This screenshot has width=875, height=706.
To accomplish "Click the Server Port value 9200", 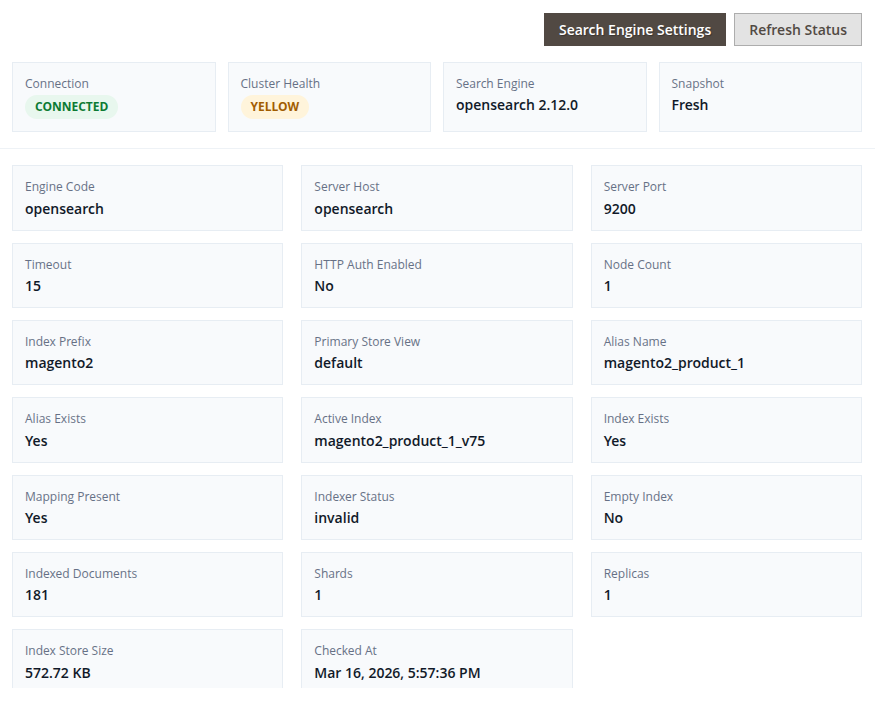I will tap(619, 209).
